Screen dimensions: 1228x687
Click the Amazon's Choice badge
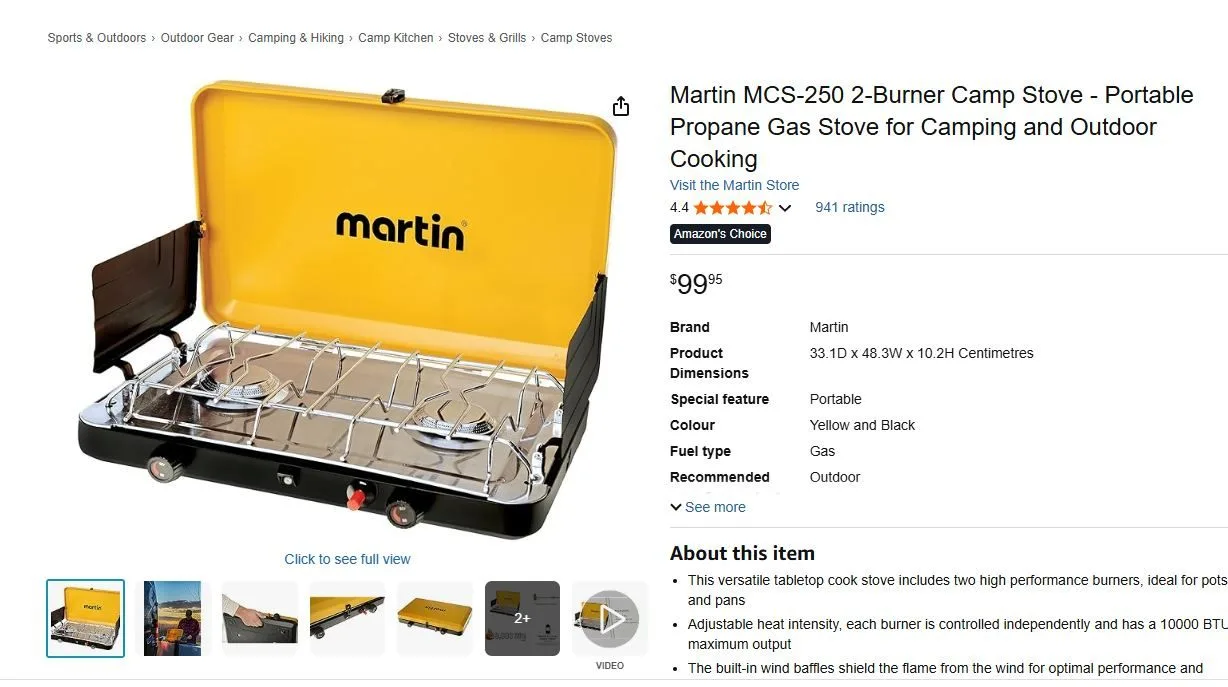(720, 233)
